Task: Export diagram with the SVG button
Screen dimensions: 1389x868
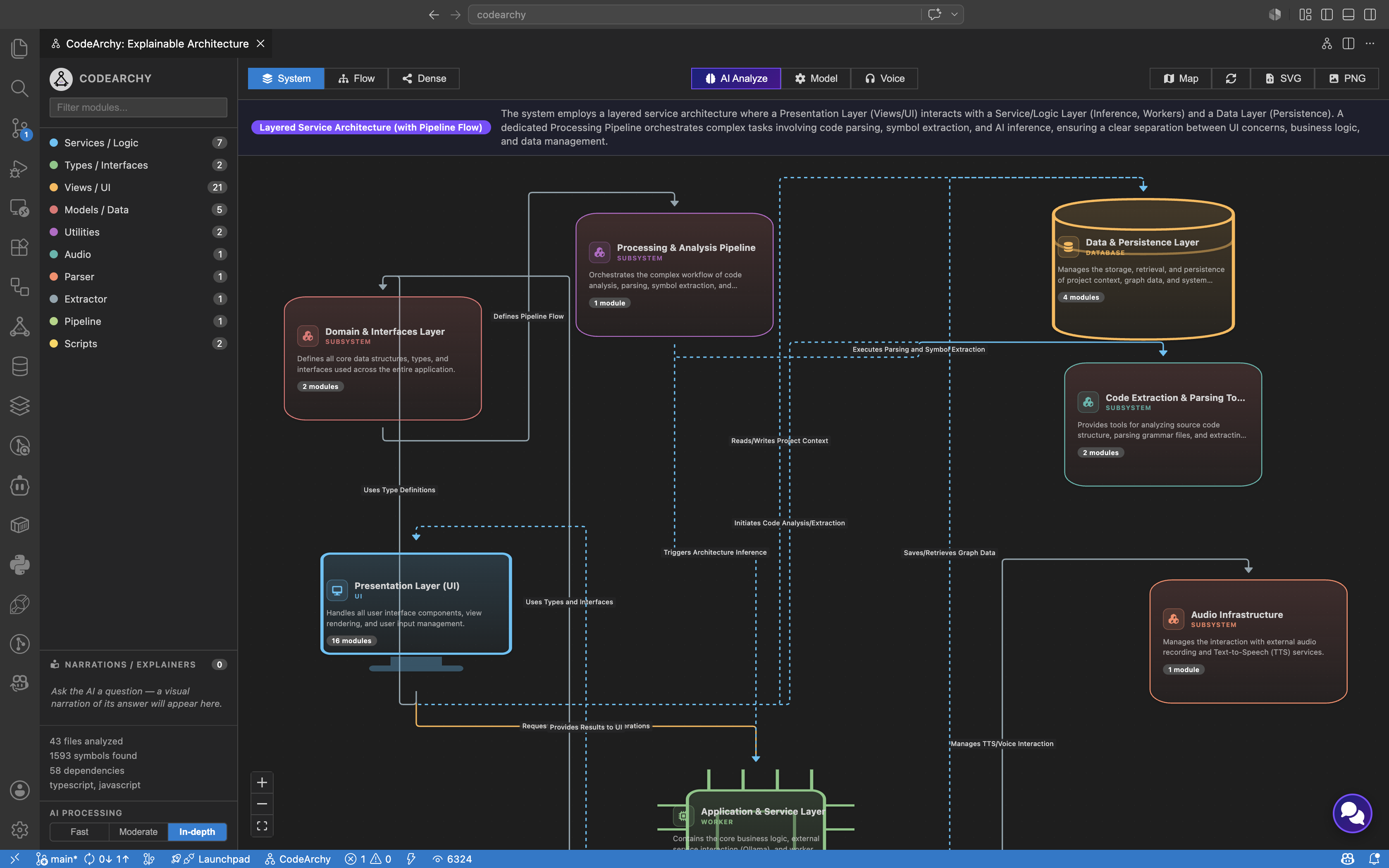Action: [1282, 79]
